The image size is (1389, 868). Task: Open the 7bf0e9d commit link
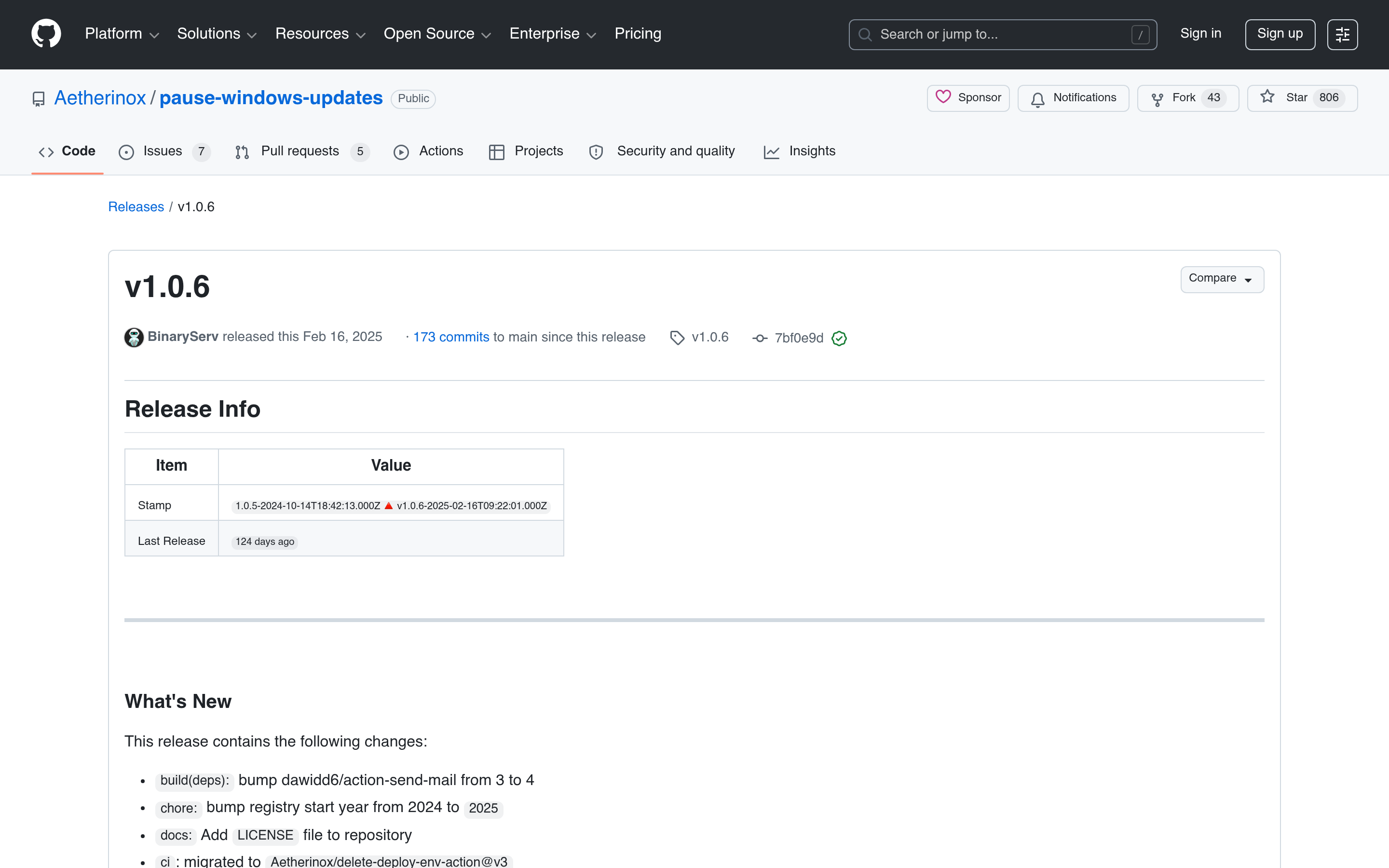(x=799, y=338)
